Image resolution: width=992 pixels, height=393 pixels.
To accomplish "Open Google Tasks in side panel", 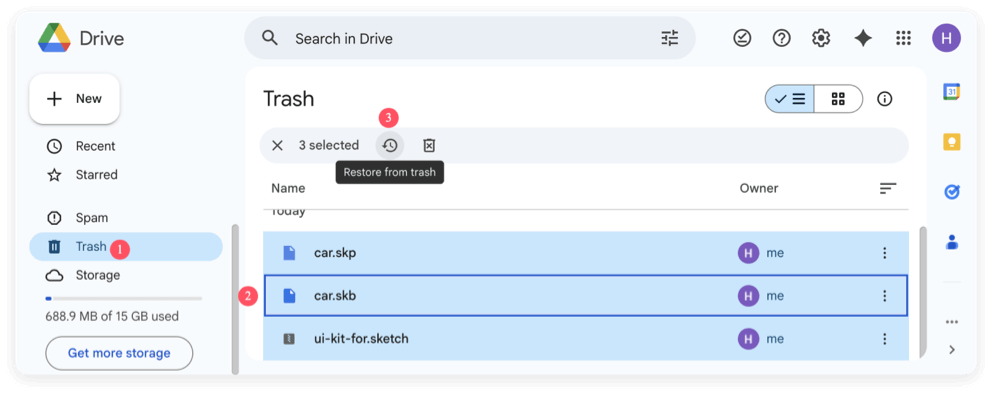I will tap(952, 191).
